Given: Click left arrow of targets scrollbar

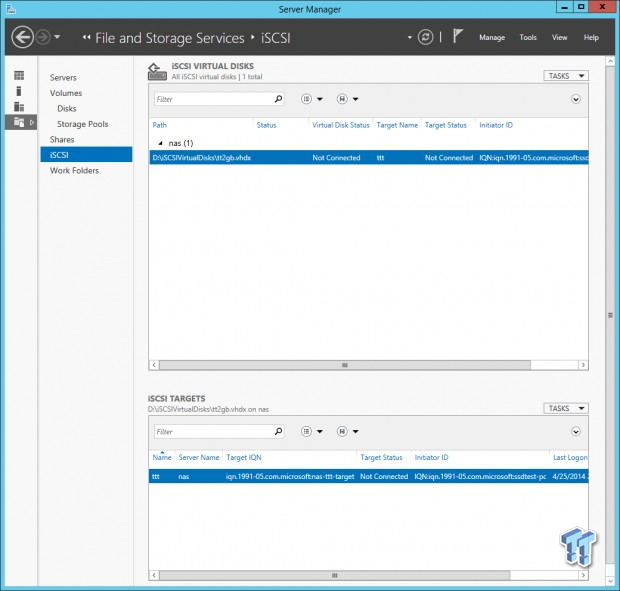Looking at the screenshot, I should pos(154,575).
